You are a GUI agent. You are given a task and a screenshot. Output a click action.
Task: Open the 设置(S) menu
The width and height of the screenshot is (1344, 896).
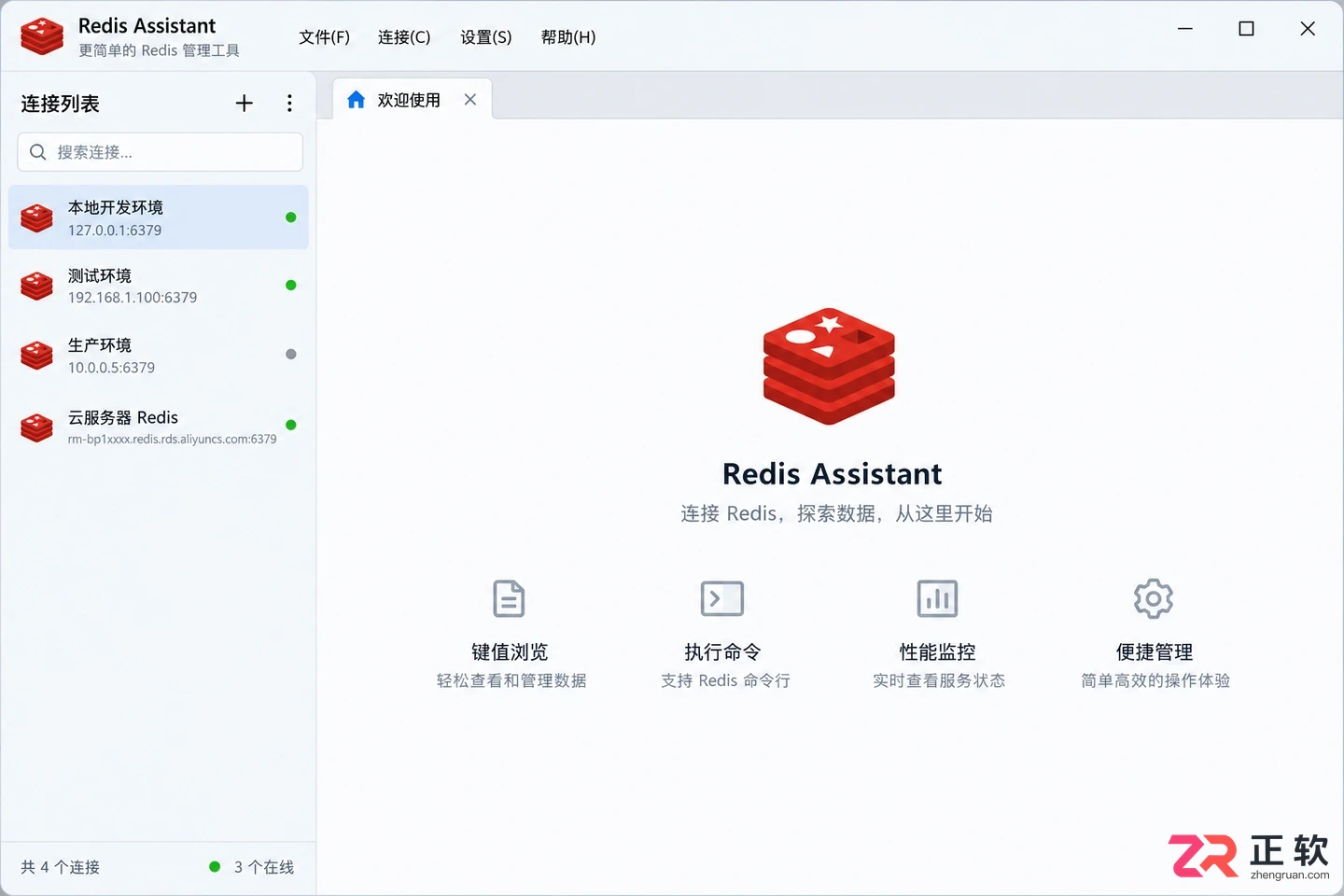point(486,37)
